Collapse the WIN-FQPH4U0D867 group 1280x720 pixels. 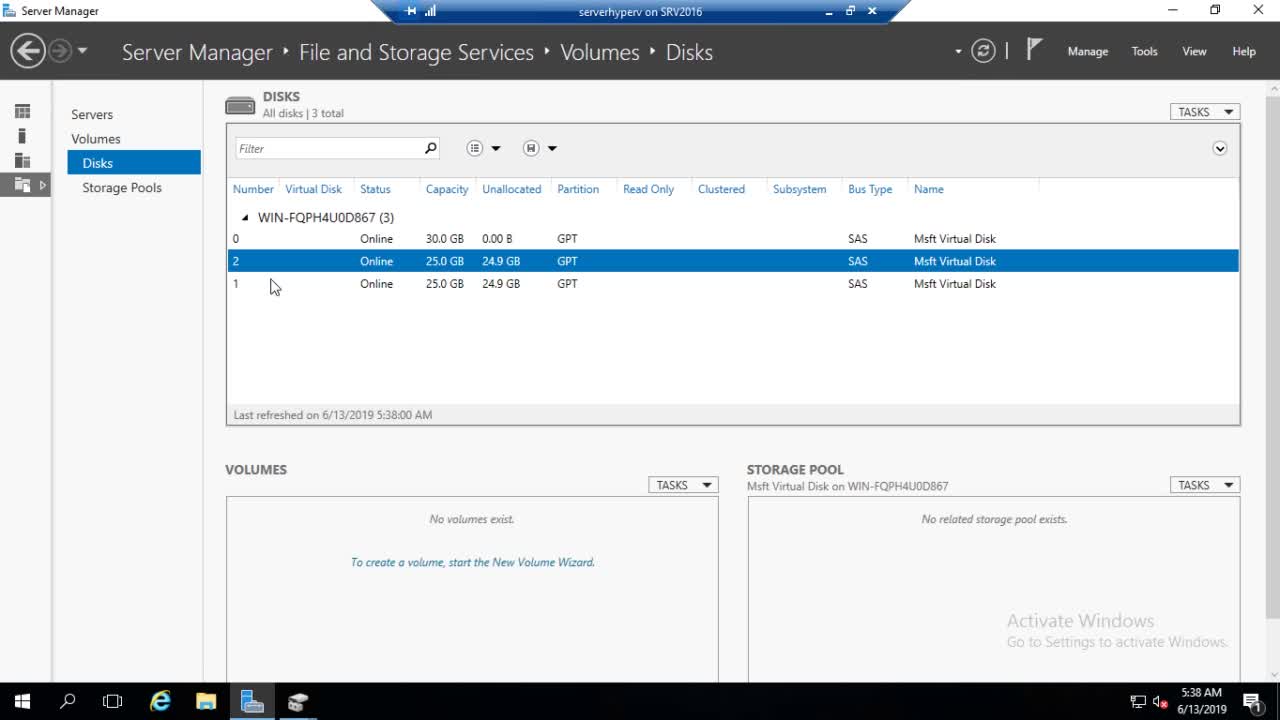click(245, 217)
